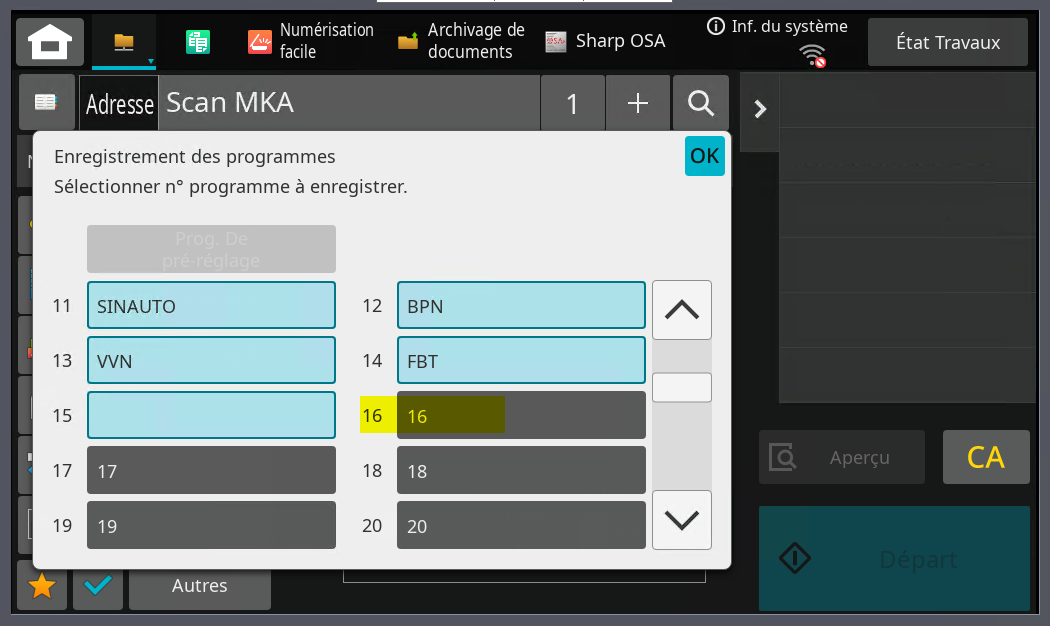Launch Numérisation facile
Image resolution: width=1050 pixels, height=626 pixels.
[310, 41]
